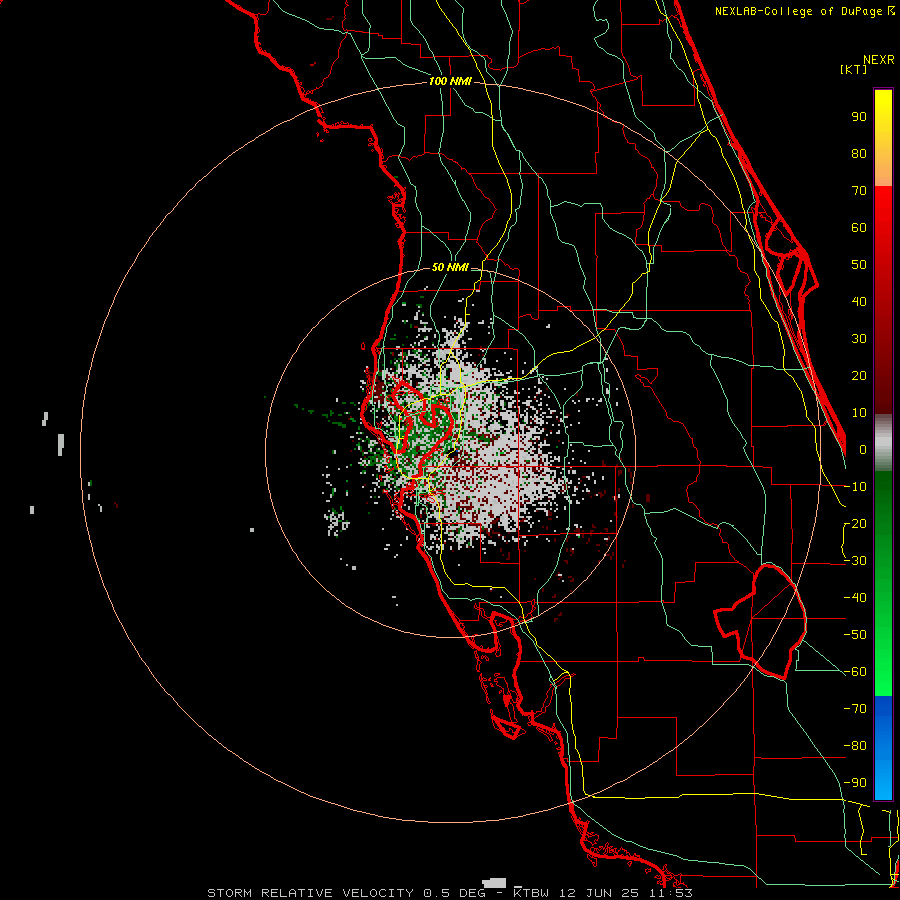Image resolution: width=900 pixels, height=900 pixels.
Task: Select the -10 knot scale value
Action: (x=855, y=487)
